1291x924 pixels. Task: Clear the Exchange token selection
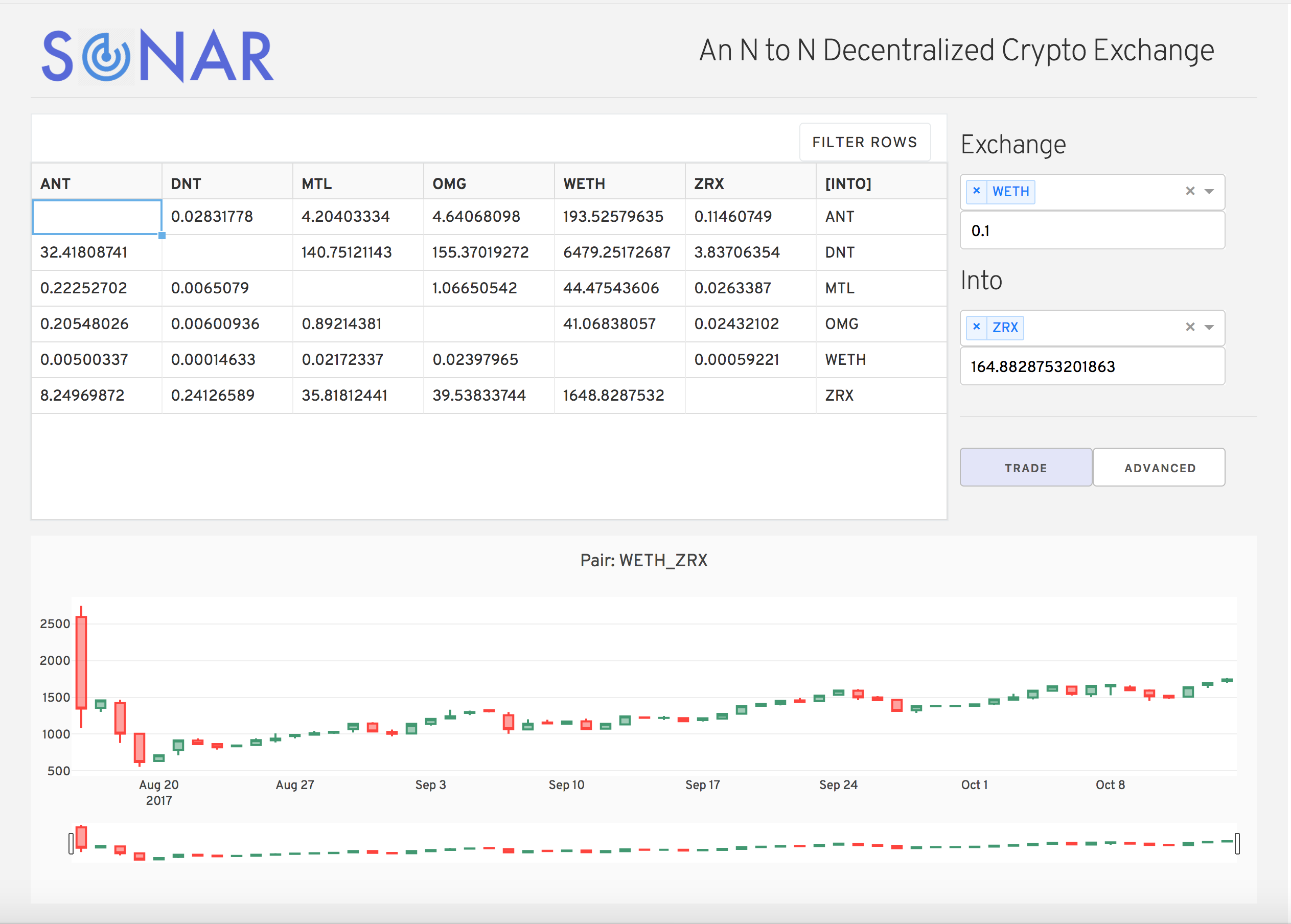tap(1190, 191)
